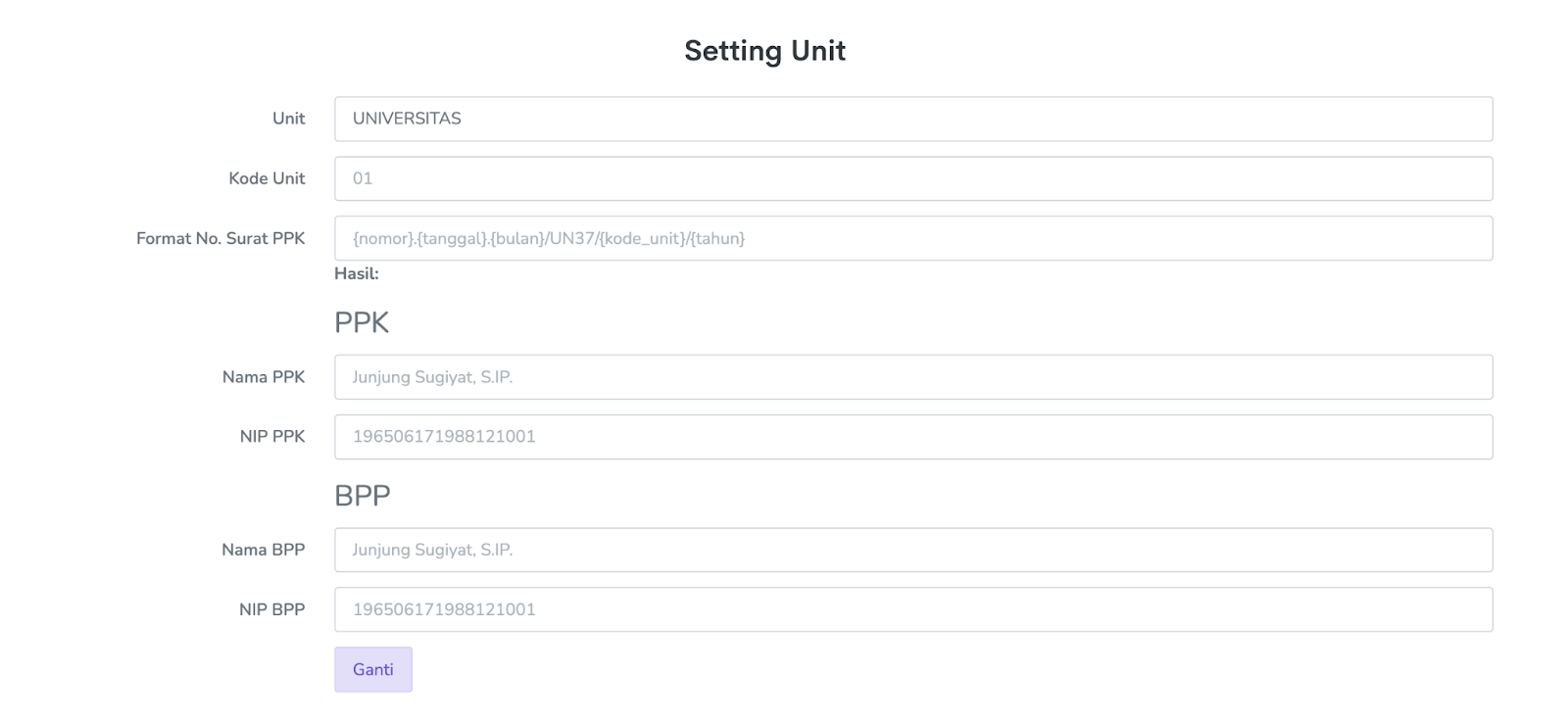Focus the Unit input field
Image resolution: width=1568 pixels, height=724 pixels.
pos(912,119)
